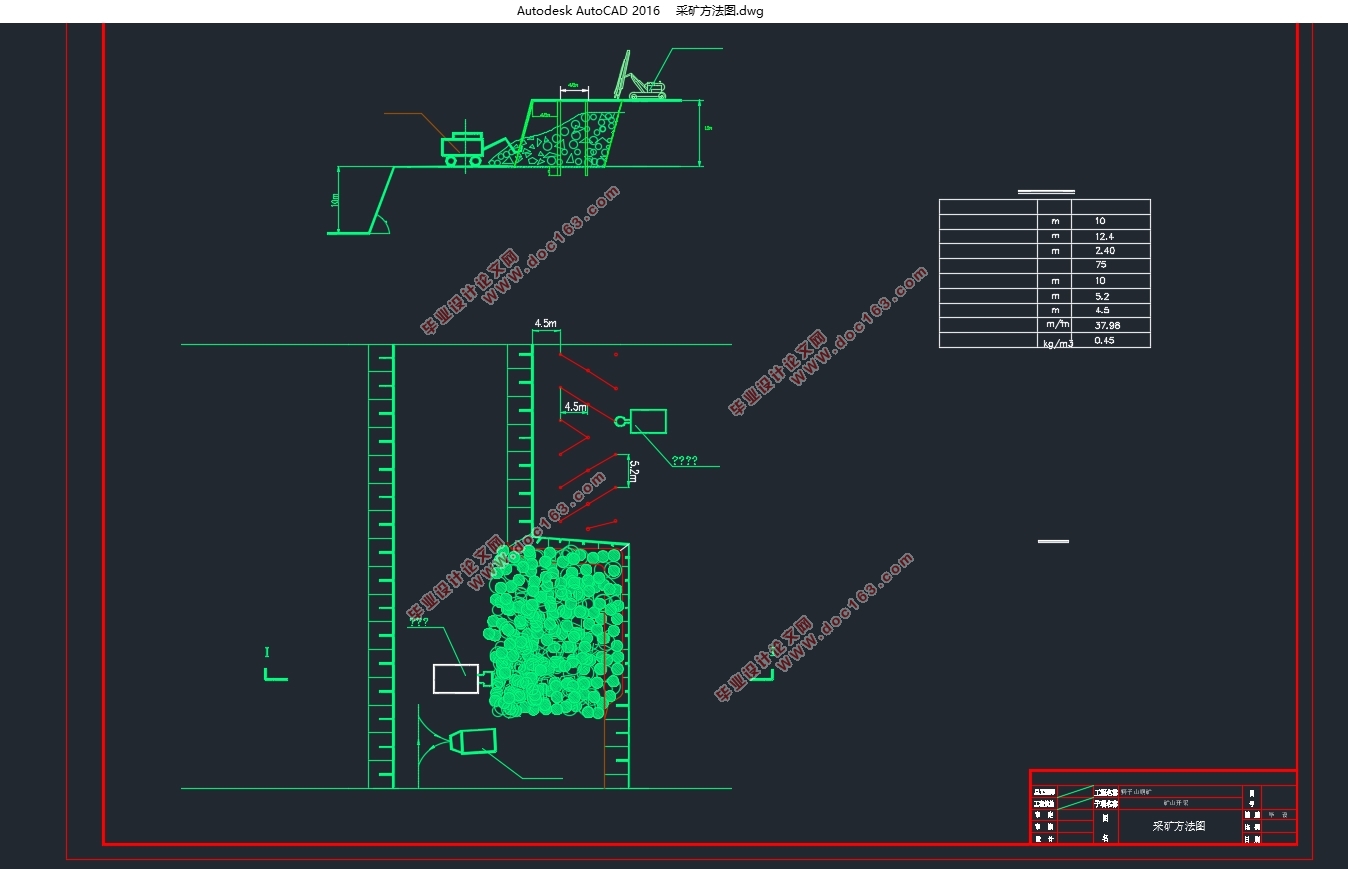Select the 5.2 table value

tap(1102, 296)
